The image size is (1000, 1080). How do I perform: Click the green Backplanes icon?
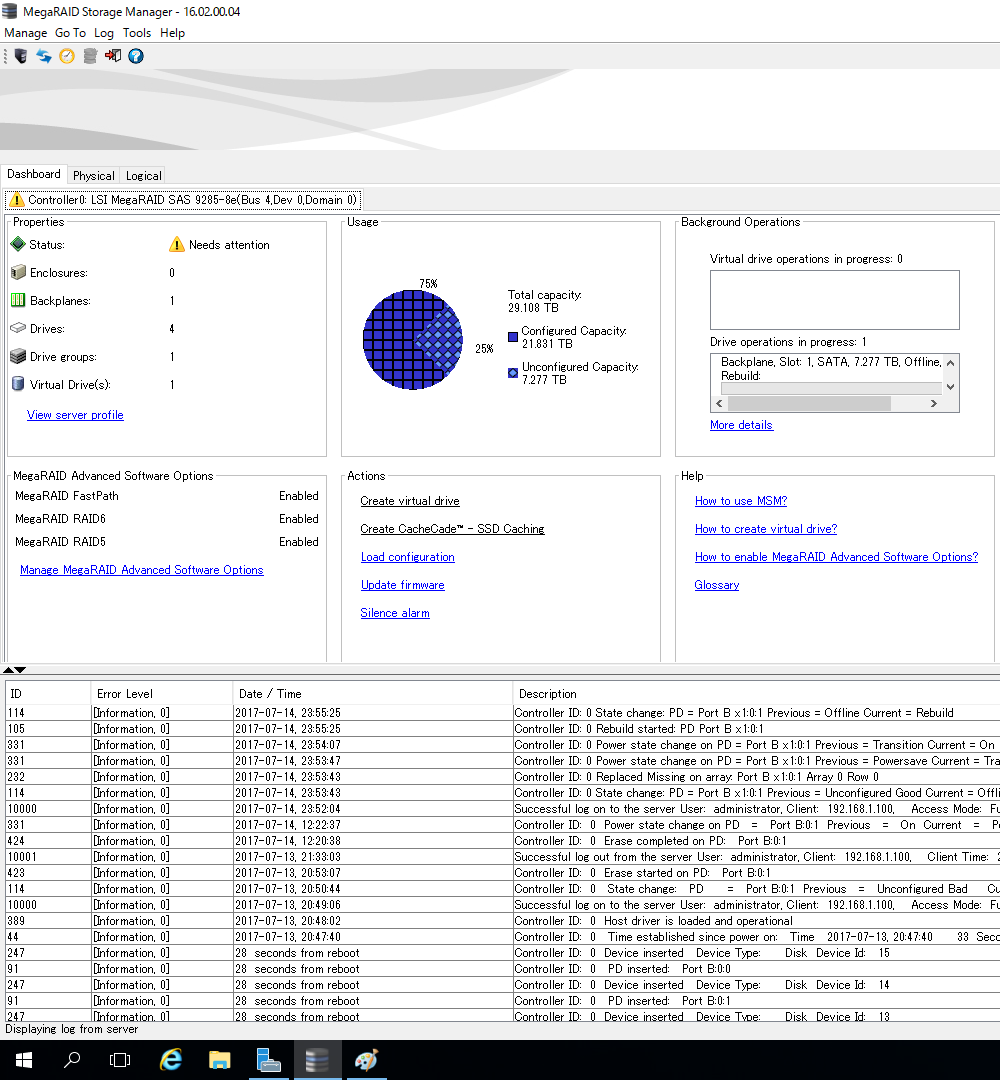pos(19,300)
